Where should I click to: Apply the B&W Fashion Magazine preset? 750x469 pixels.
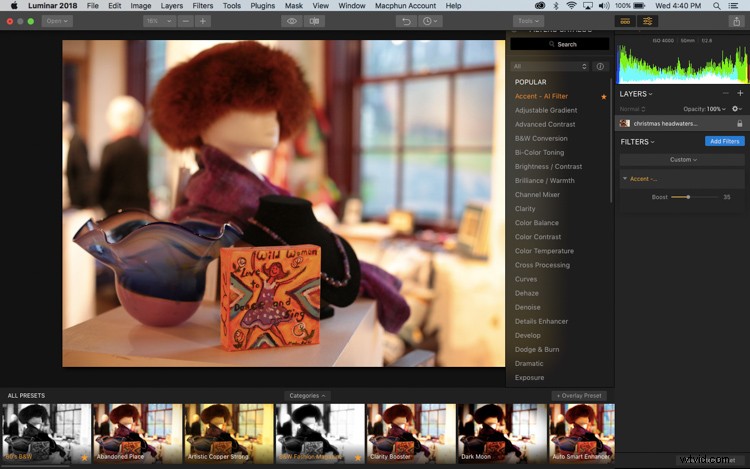[x=320, y=434]
